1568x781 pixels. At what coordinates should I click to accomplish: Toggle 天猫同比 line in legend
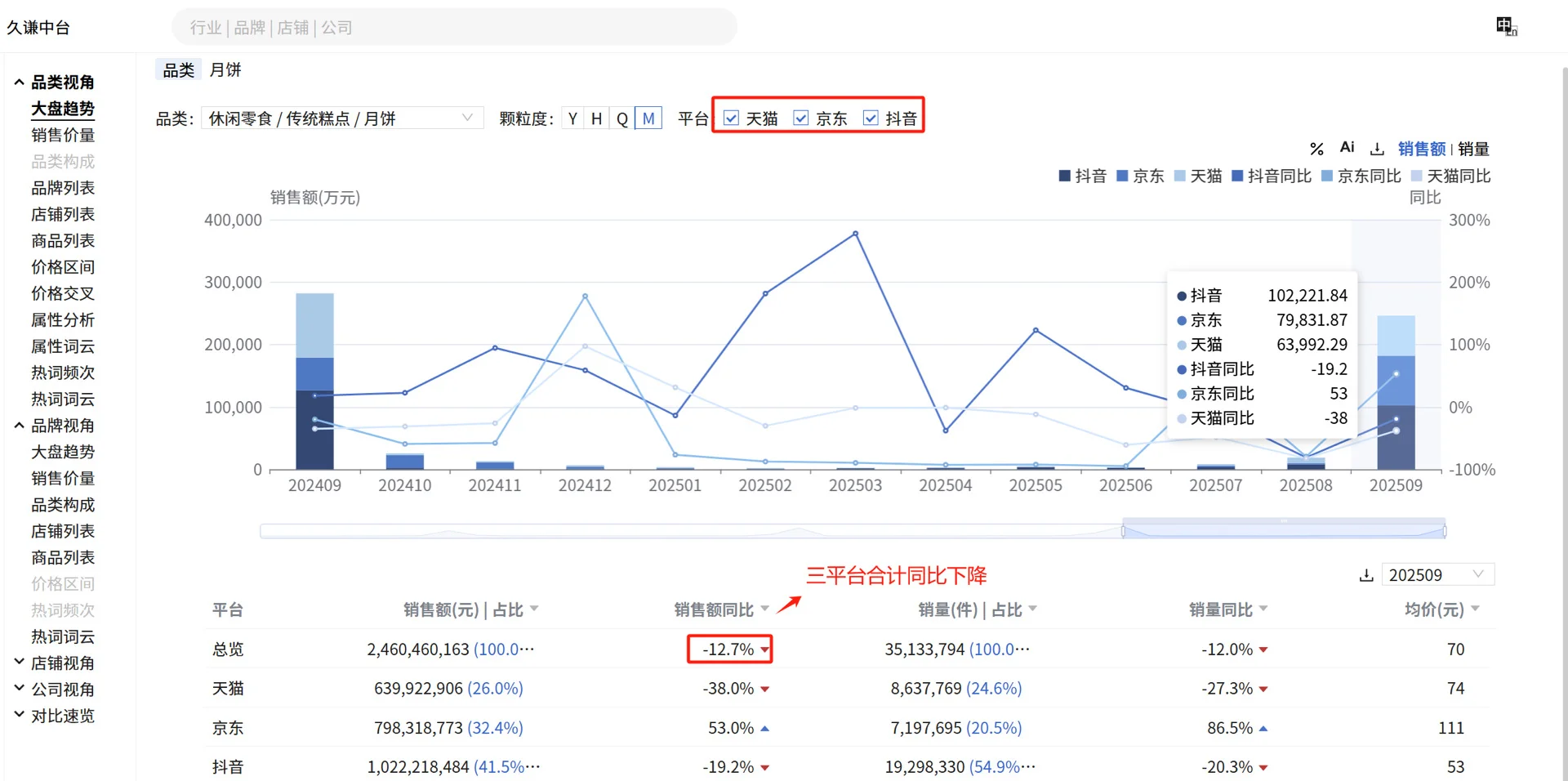point(1451,176)
